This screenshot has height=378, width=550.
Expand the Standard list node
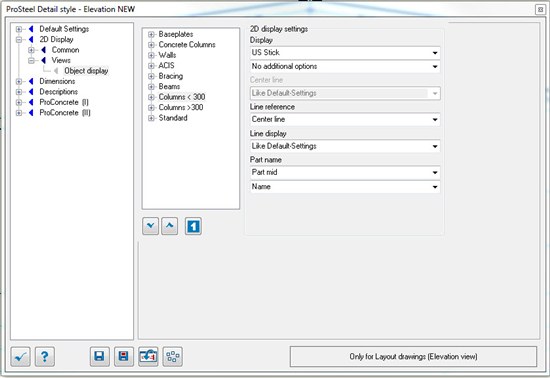tap(151, 118)
